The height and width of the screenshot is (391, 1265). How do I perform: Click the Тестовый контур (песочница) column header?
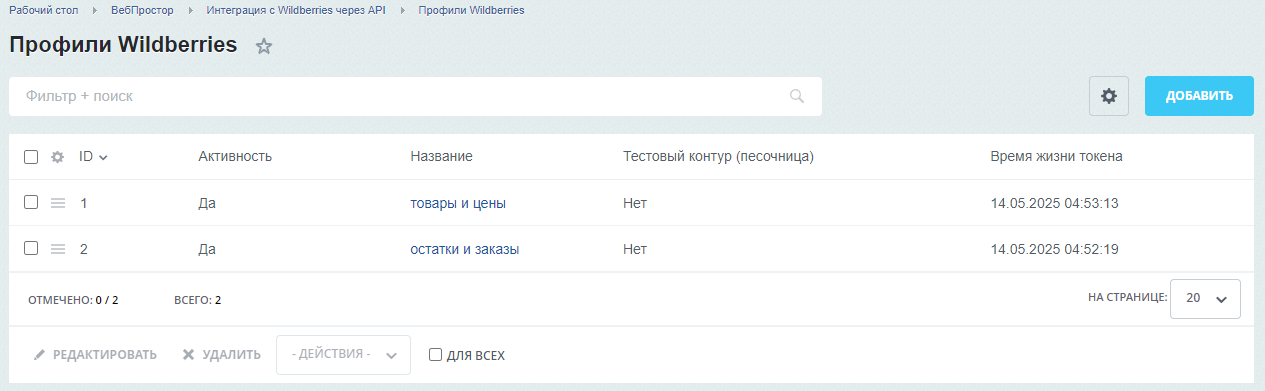point(718,156)
